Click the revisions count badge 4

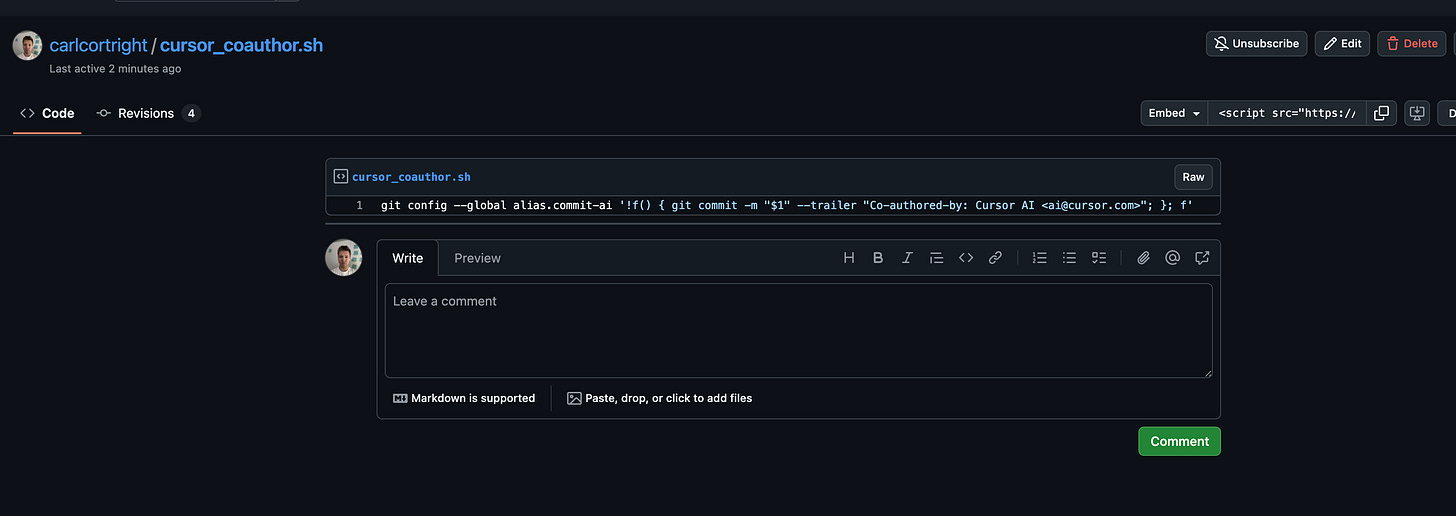pos(191,113)
